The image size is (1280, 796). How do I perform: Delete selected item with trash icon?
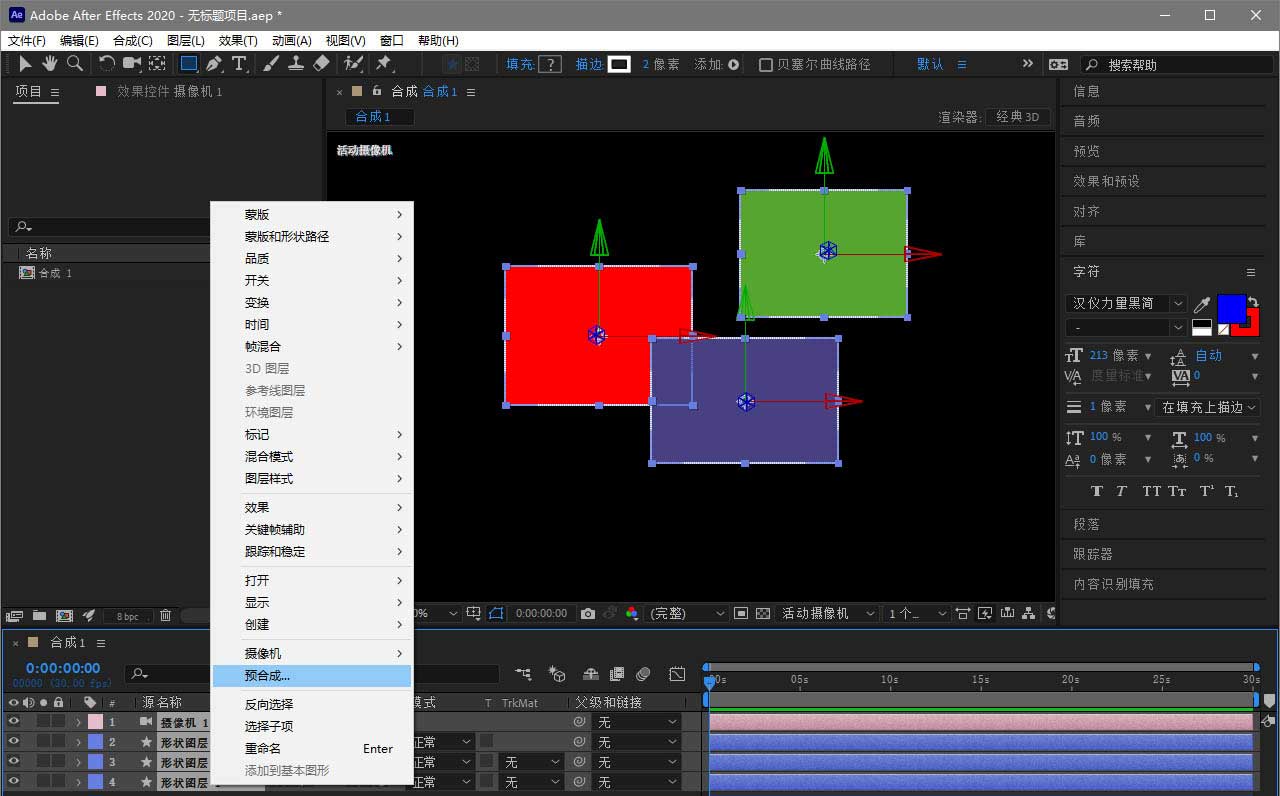tap(166, 616)
